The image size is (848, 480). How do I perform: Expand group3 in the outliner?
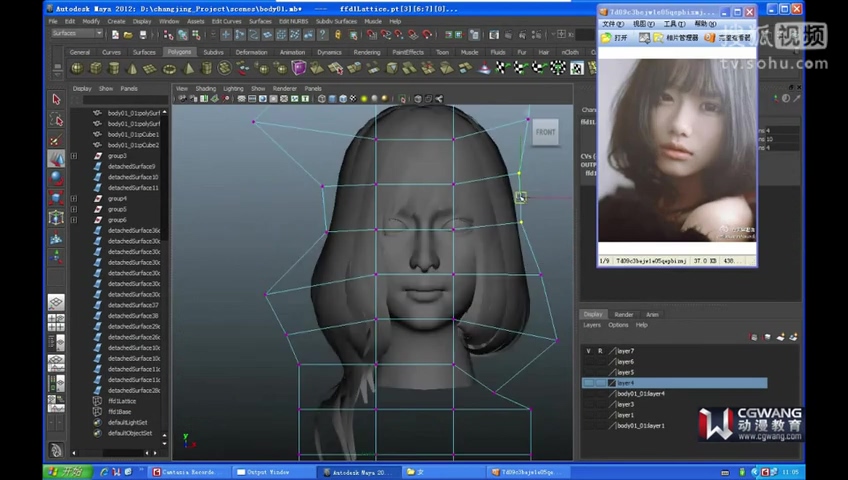74,156
